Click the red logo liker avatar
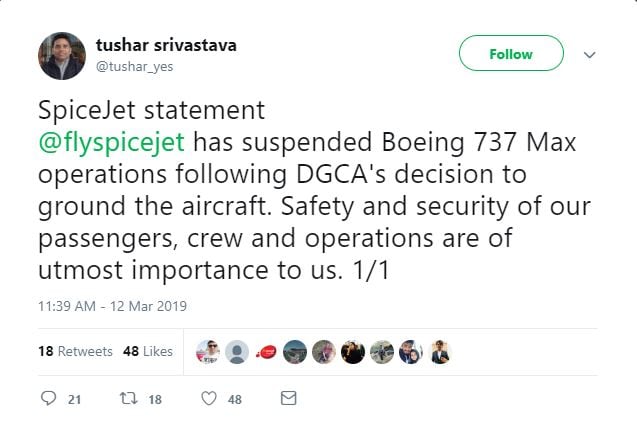Viewport: 637px width, 424px height. [x=266, y=351]
